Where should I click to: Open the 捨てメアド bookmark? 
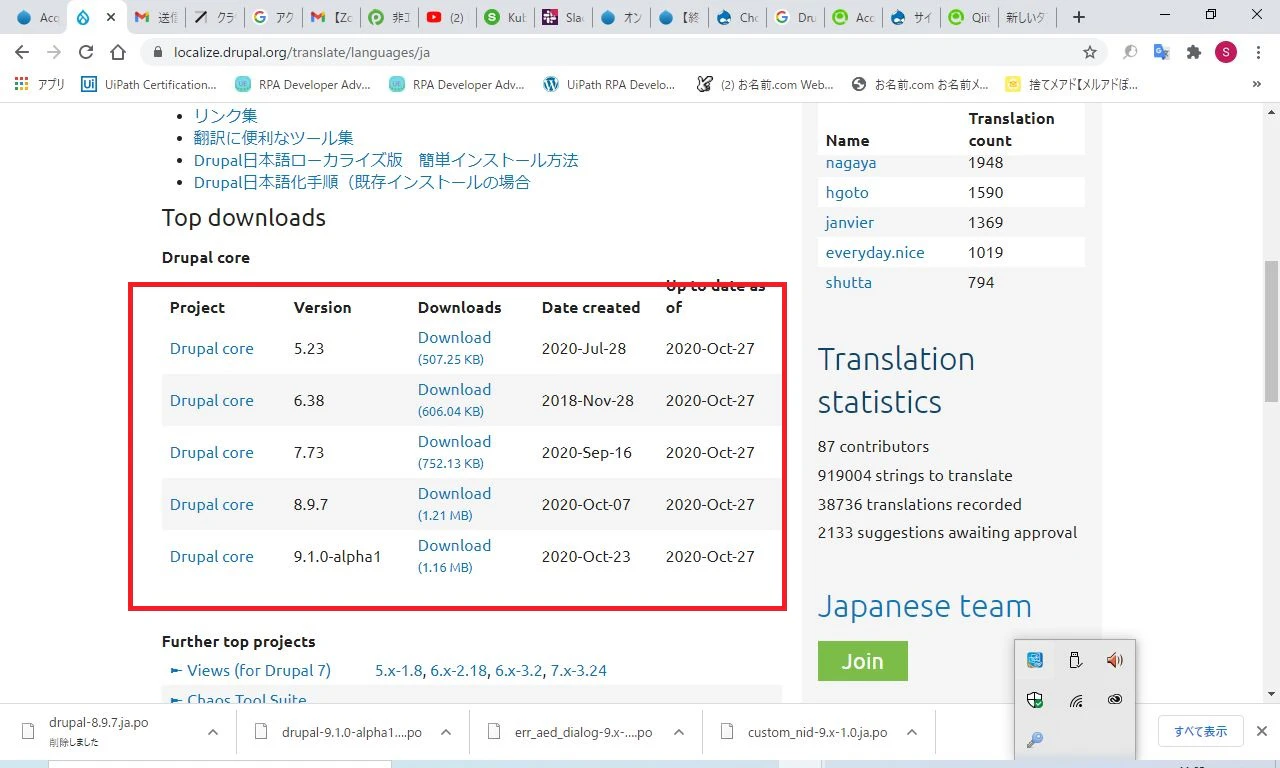coord(1072,85)
